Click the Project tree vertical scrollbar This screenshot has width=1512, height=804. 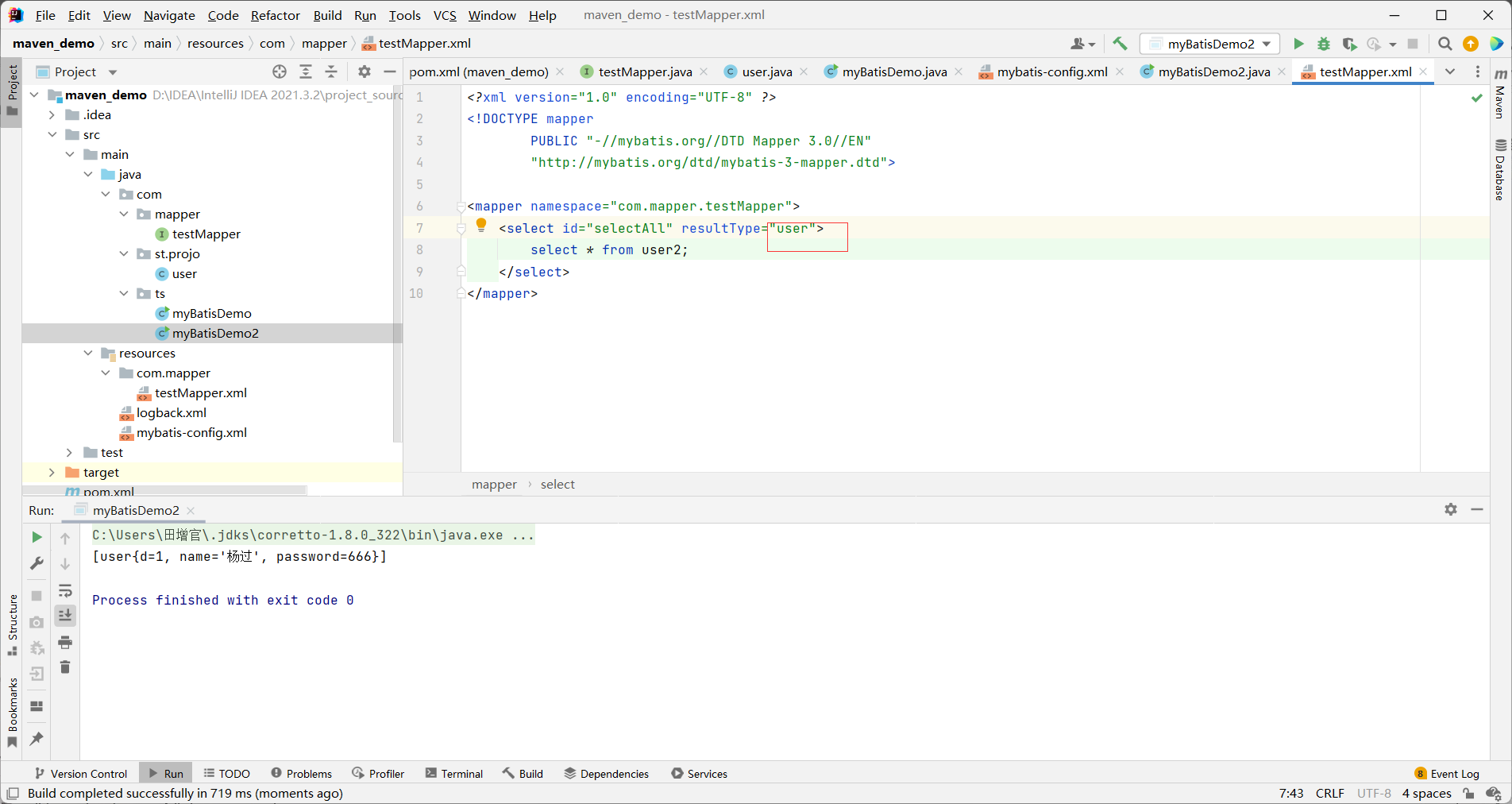[397, 262]
